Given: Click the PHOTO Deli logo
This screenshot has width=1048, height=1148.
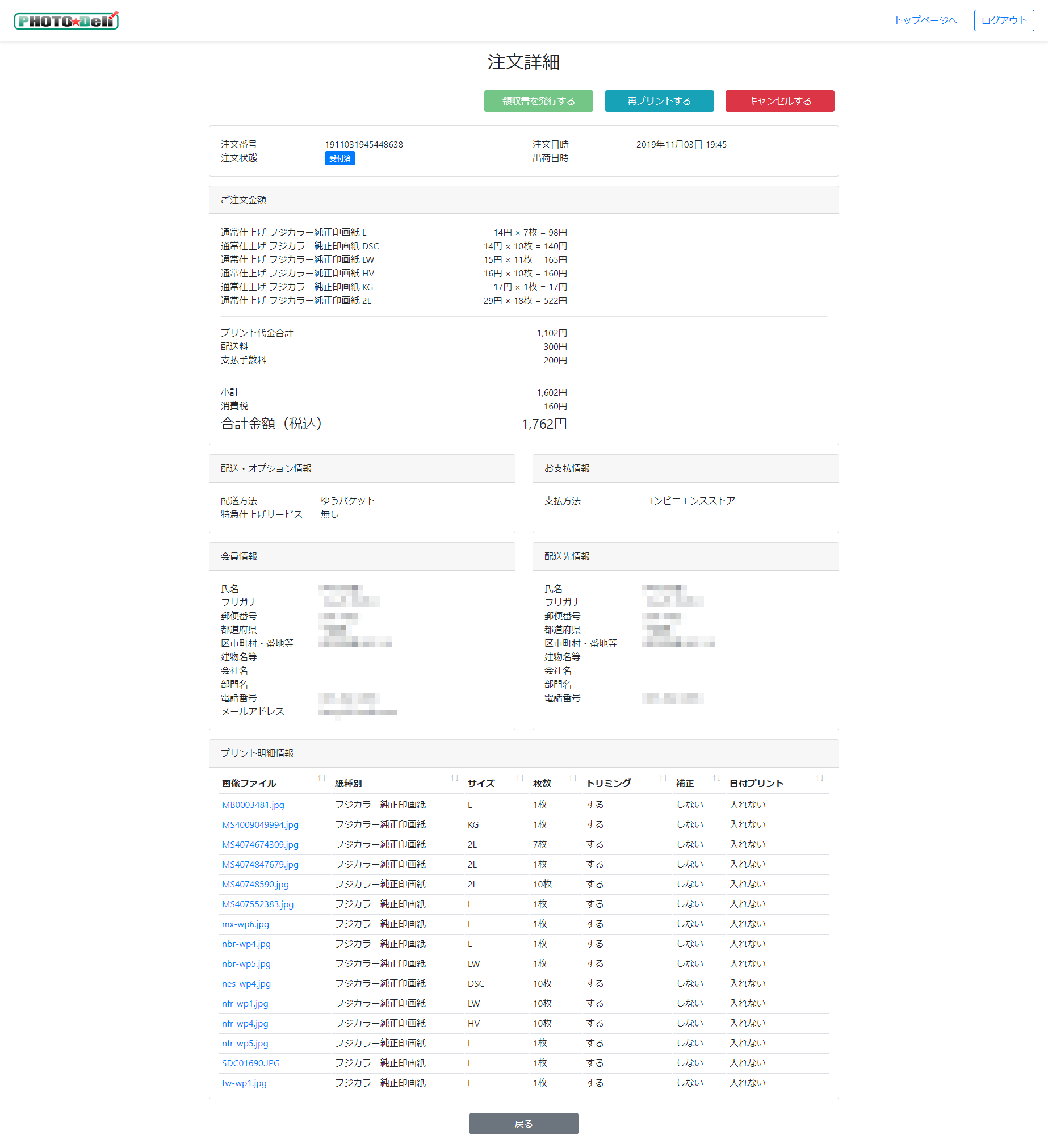Looking at the screenshot, I should 66,20.
